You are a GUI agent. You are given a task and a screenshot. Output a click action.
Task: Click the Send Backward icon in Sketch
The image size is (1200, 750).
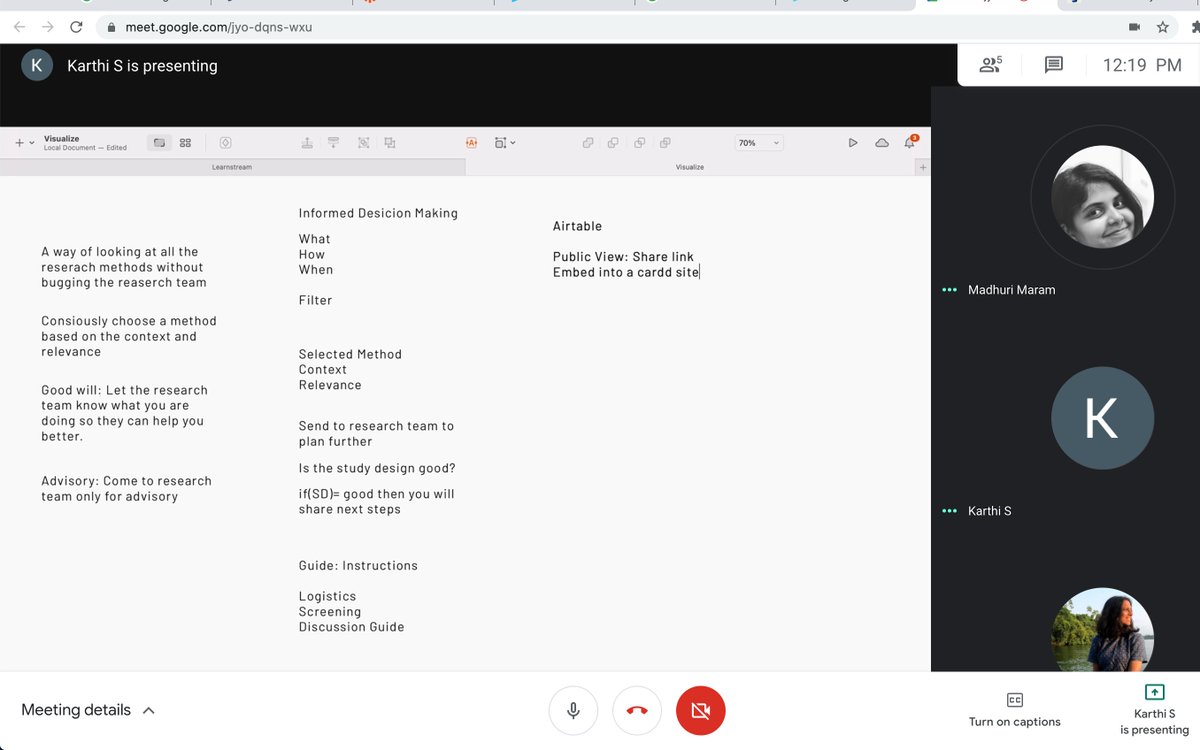coord(334,143)
